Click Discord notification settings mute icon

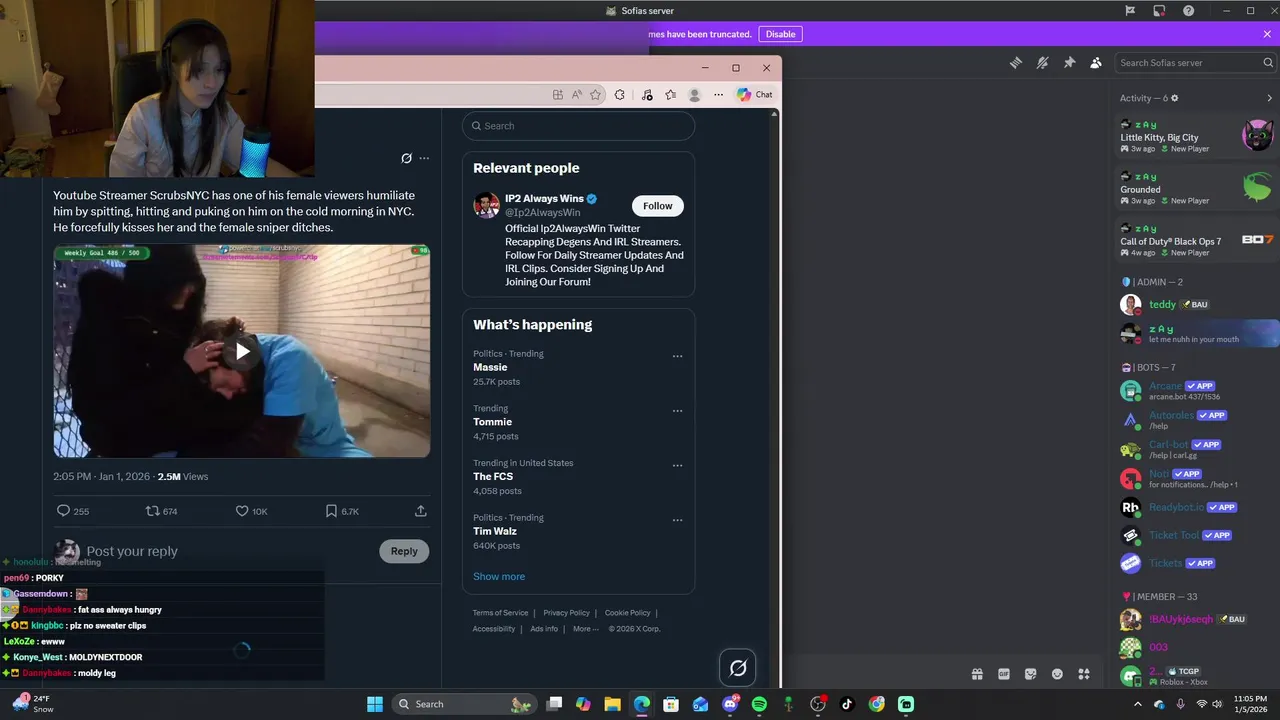[1042, 62]
